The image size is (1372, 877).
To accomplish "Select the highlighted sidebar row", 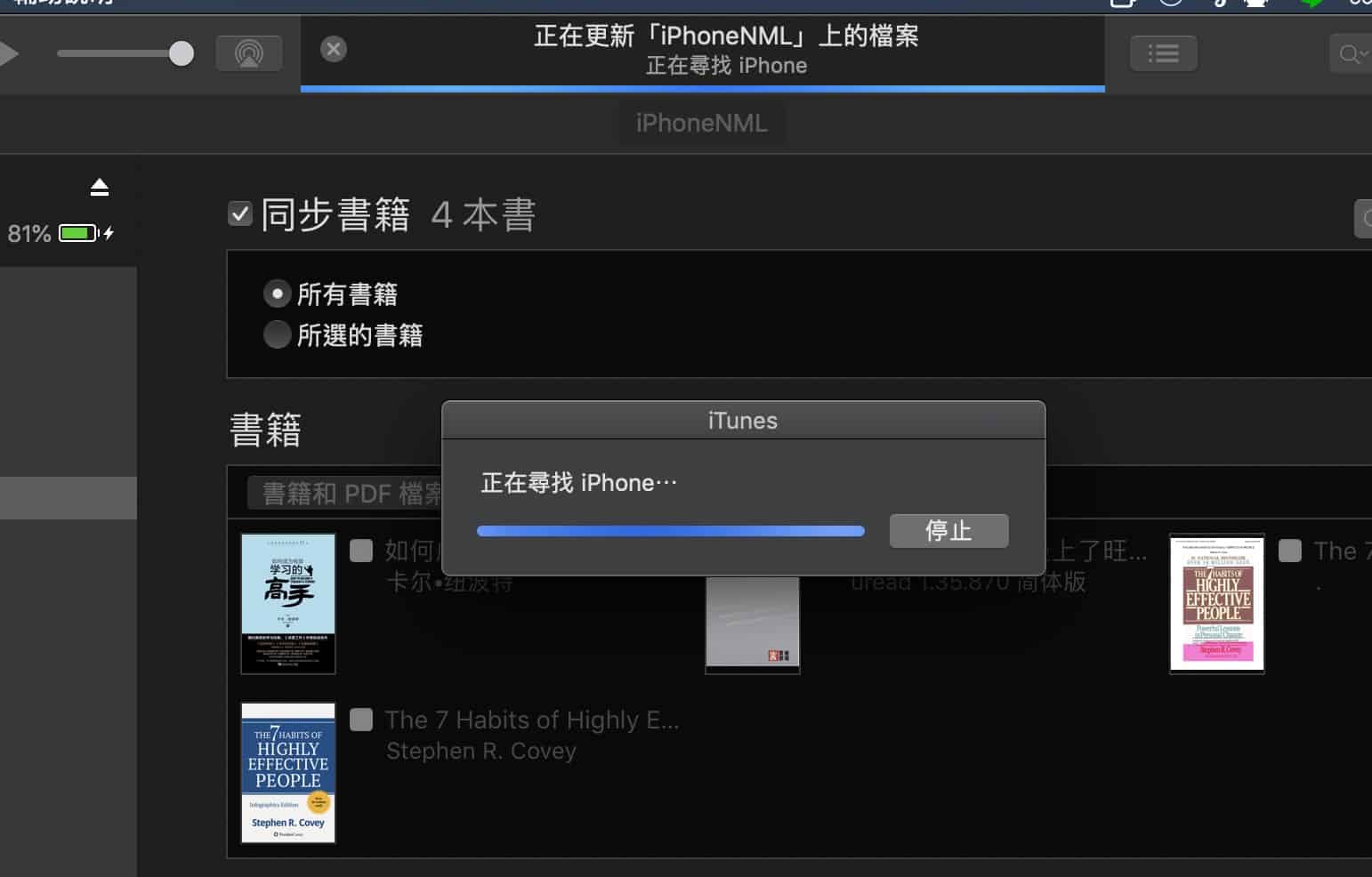I will point(69,498).
